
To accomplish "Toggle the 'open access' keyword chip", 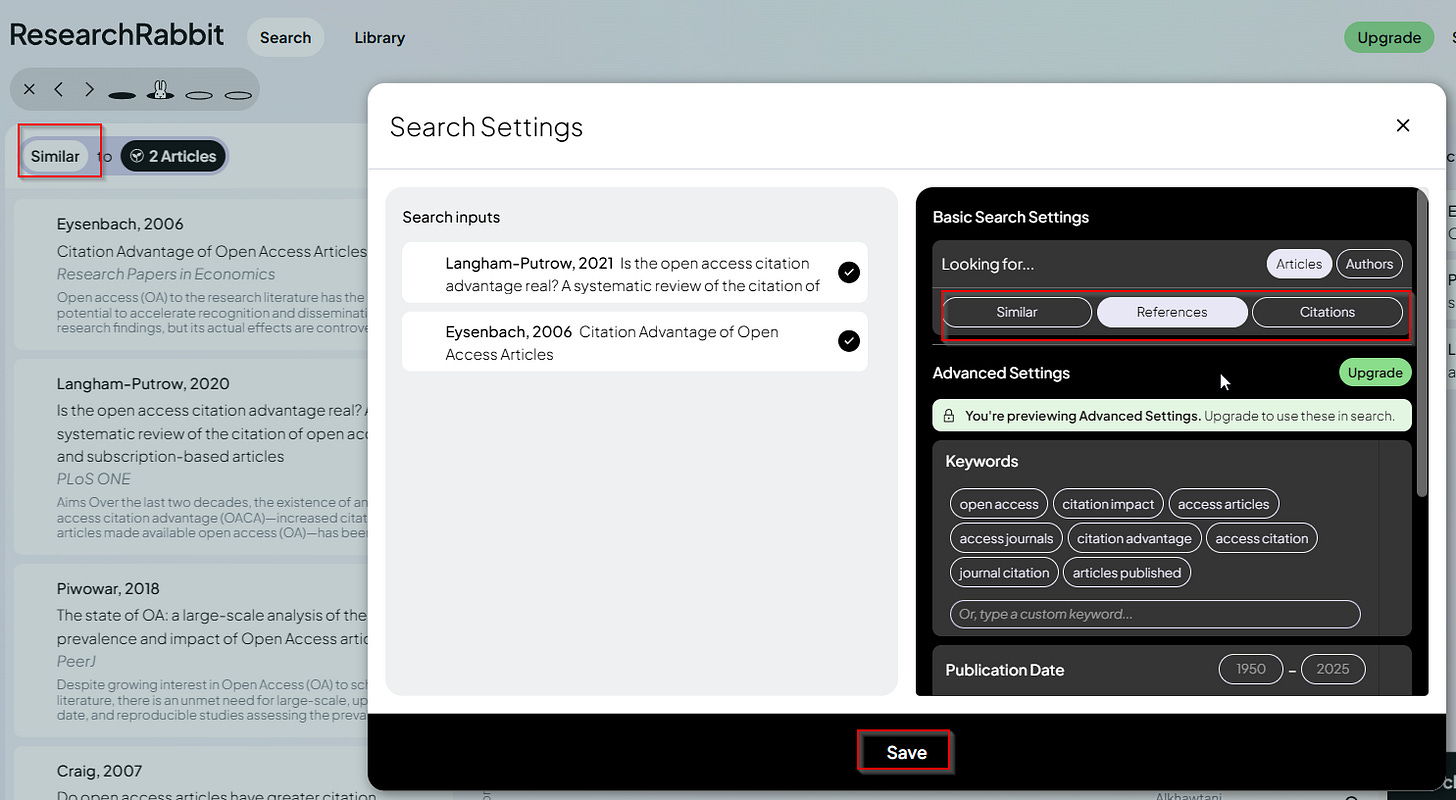I will click(999, 504).
